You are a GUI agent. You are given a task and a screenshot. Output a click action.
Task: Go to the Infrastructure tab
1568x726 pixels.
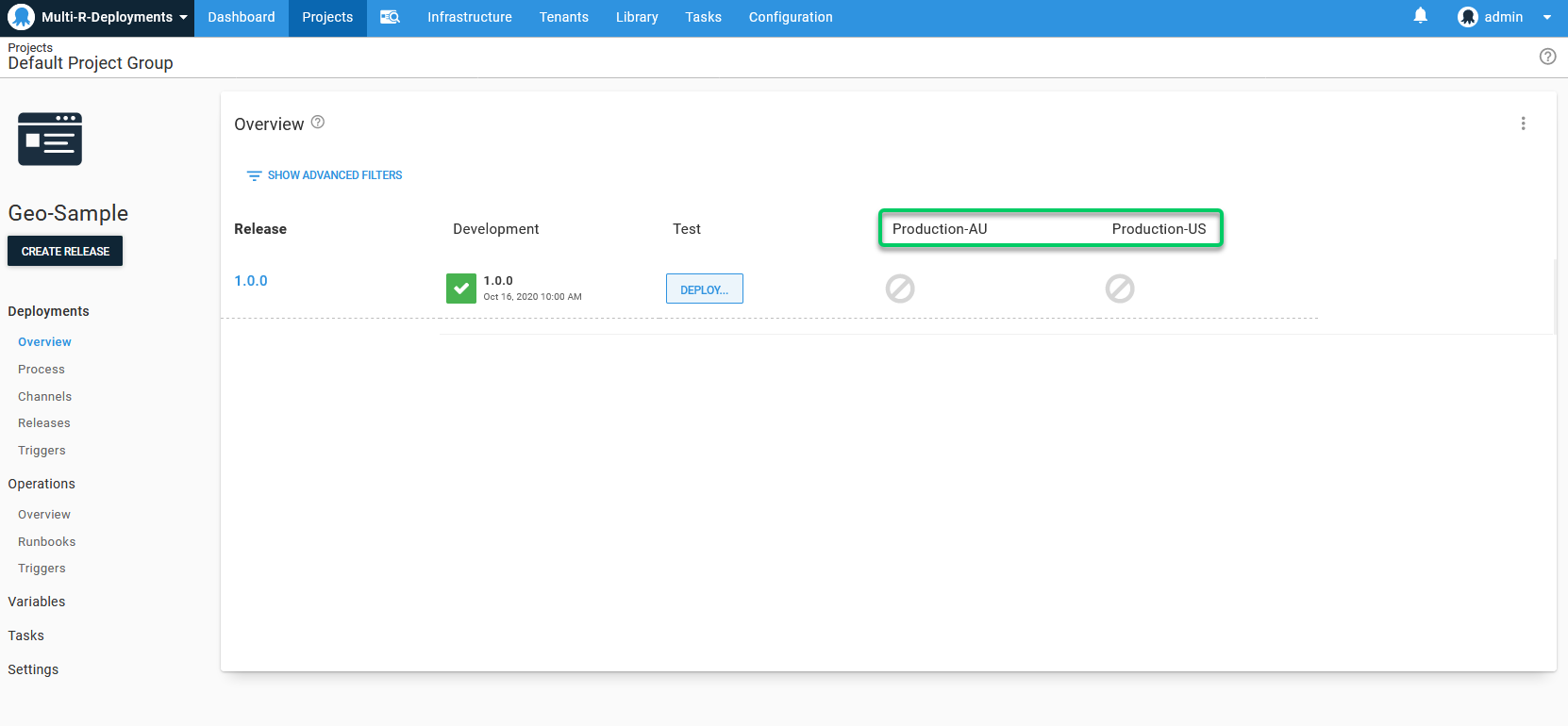469,17
